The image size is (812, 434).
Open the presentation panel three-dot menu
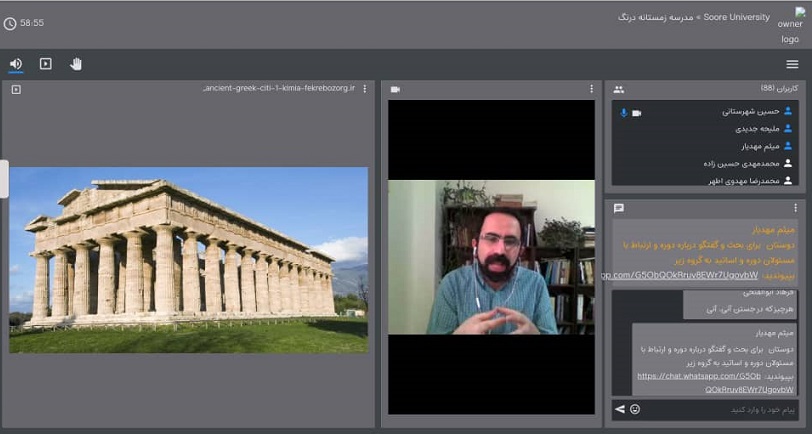tap(365, 89)
